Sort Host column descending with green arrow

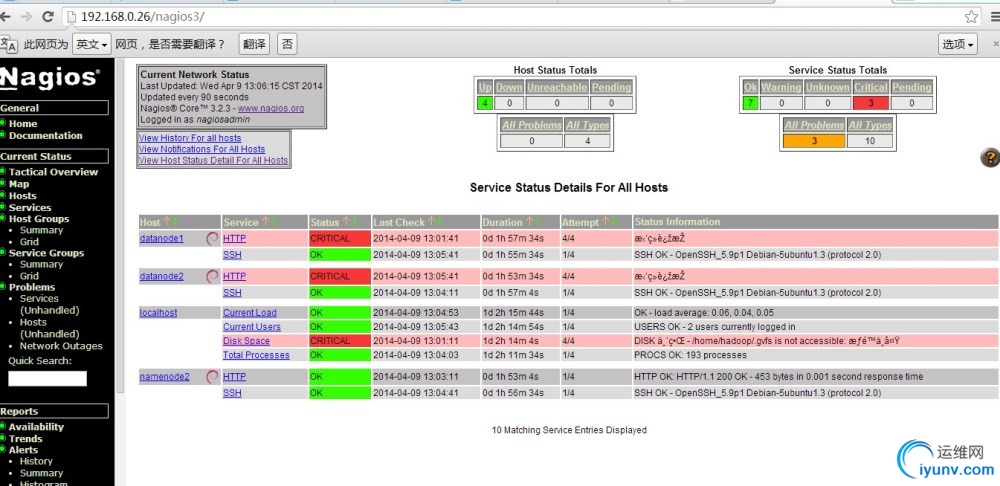coord(175,221)
